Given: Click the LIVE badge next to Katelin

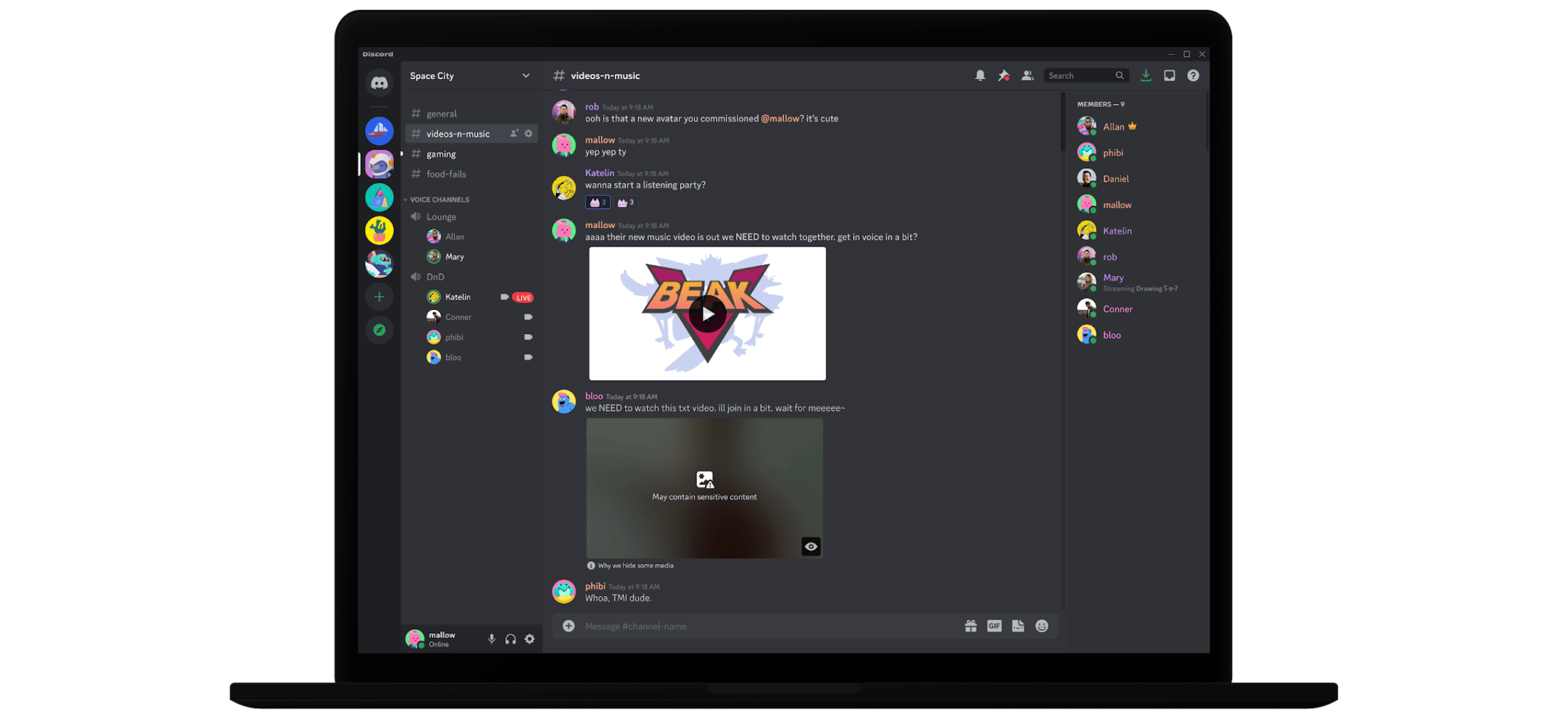Looking at the screenshot, I should 523,297.
